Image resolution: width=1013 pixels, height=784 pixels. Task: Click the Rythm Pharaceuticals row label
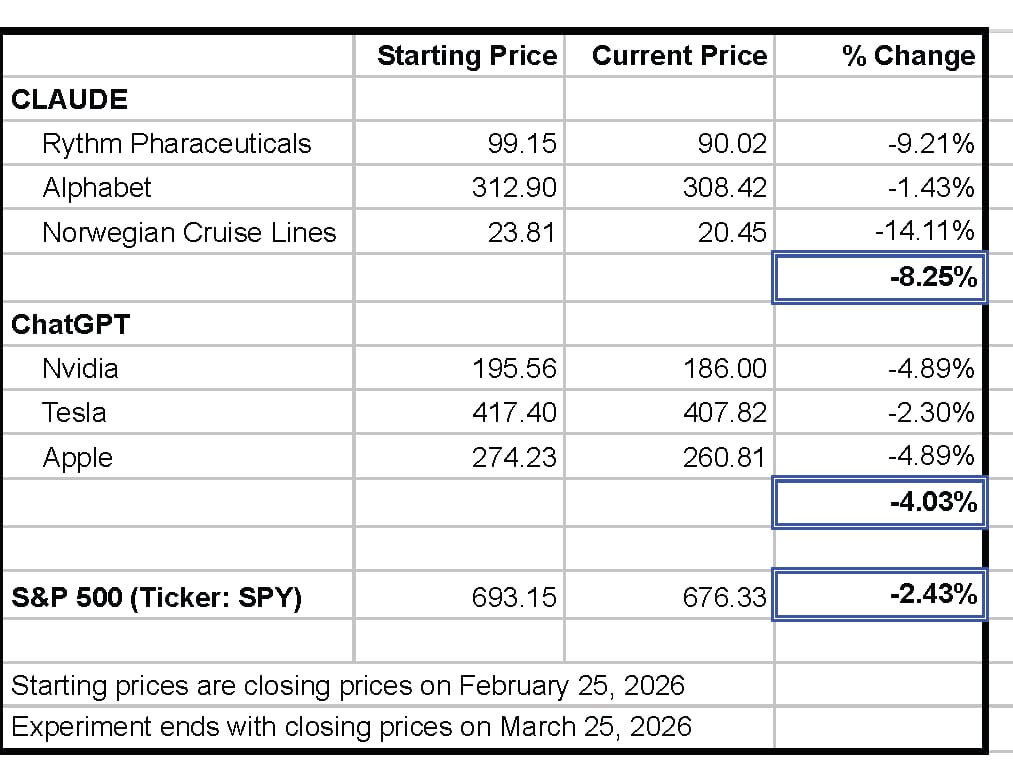tap(176, 144)
